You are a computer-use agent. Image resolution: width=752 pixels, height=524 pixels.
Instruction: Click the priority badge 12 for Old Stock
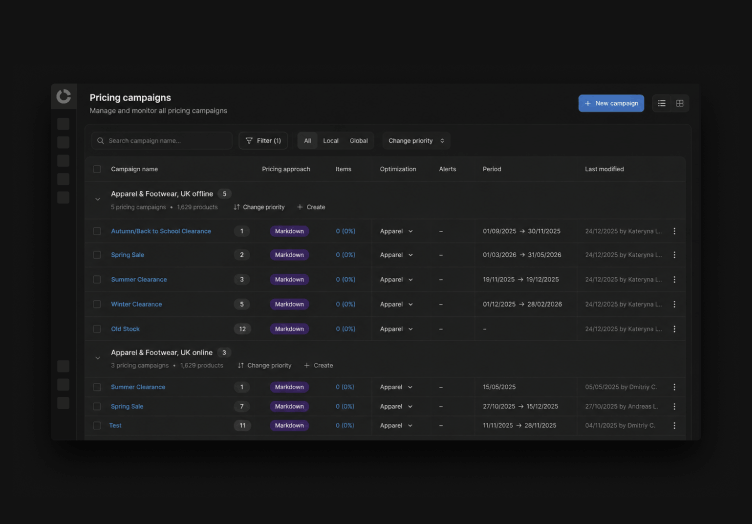click(x=242, y=329)
